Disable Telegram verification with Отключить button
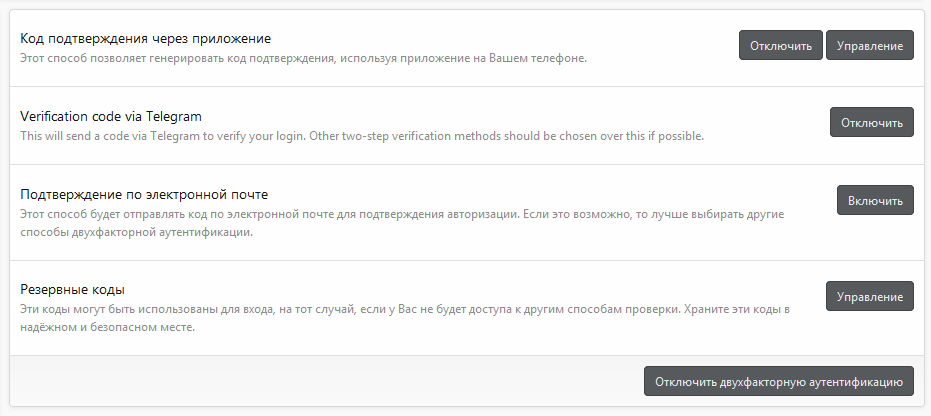This screenshot has height=416, width=931. pyautogui.click(x=871, y=122)
